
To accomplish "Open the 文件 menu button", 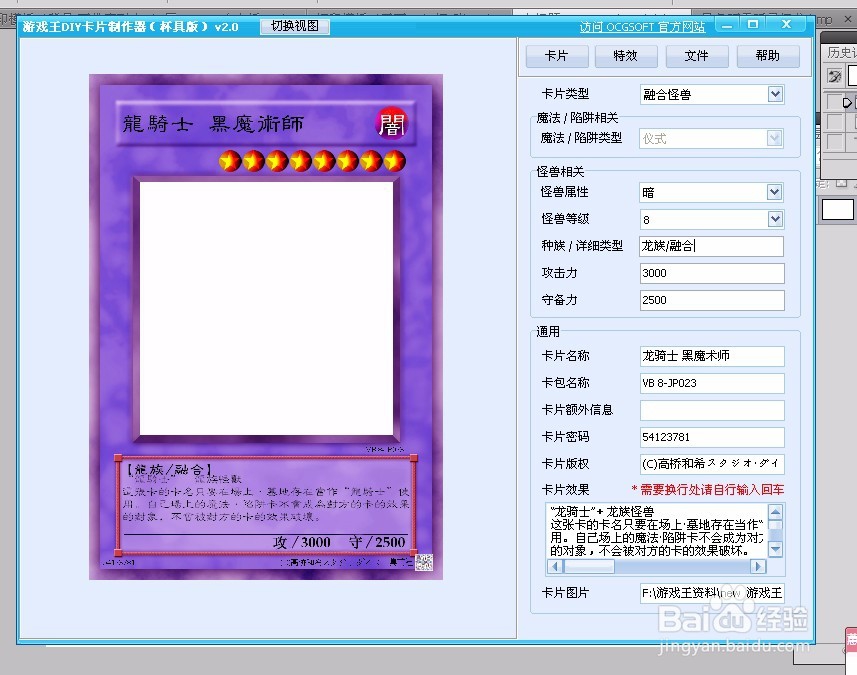I will (697, 56).
